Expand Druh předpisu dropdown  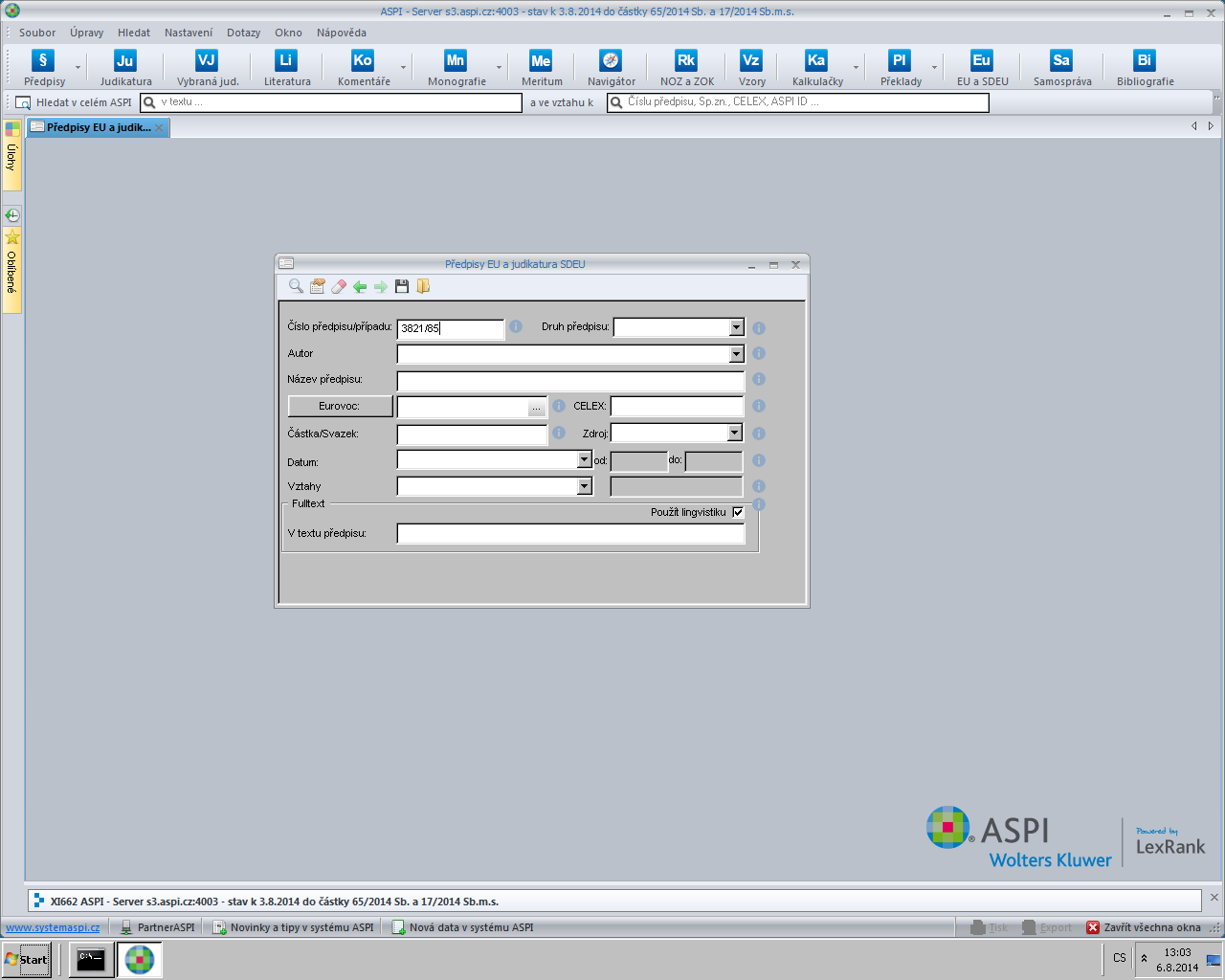tap(736, 327)
